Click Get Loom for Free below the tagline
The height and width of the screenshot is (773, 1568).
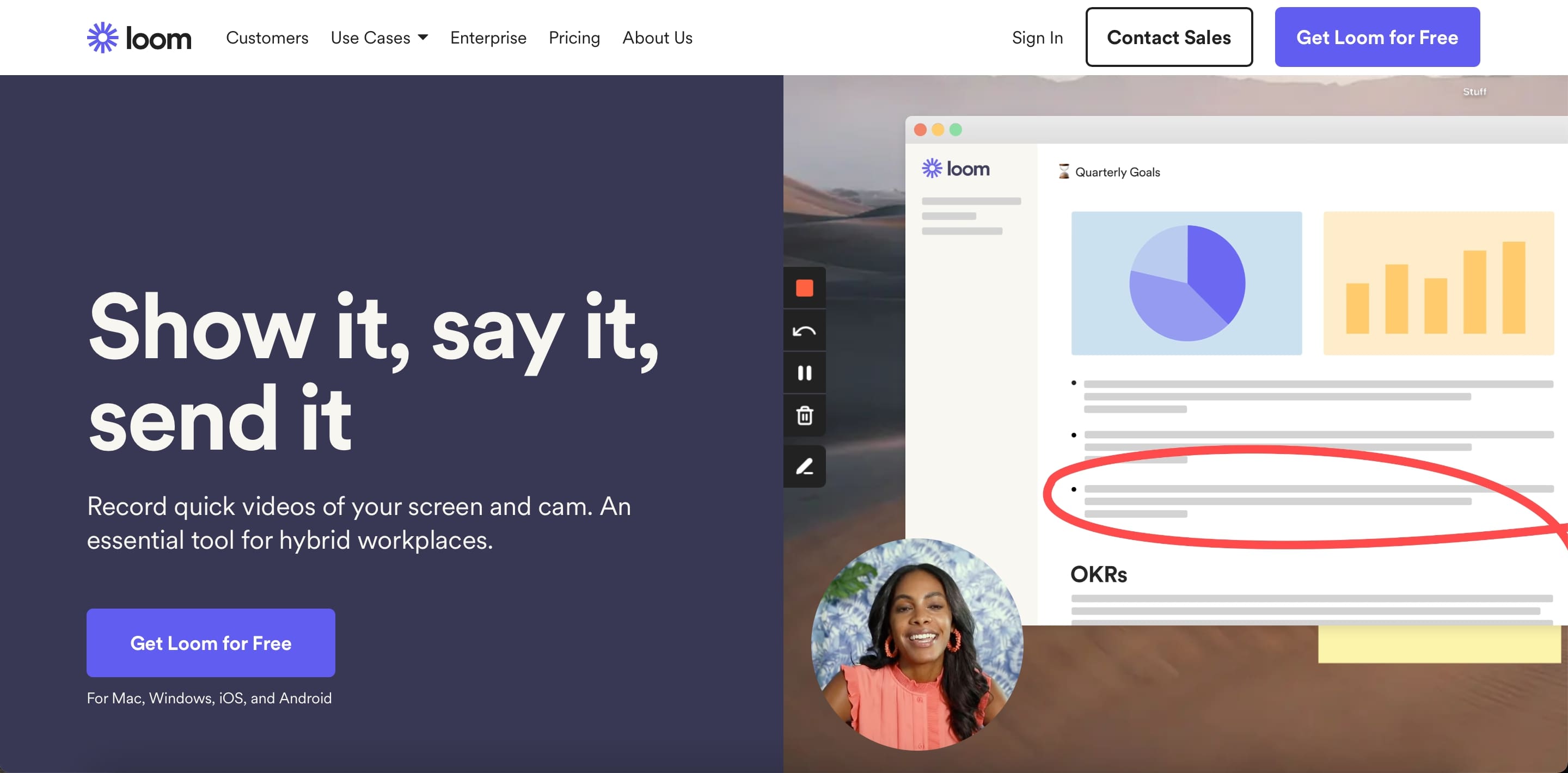(x=211, y=643)
